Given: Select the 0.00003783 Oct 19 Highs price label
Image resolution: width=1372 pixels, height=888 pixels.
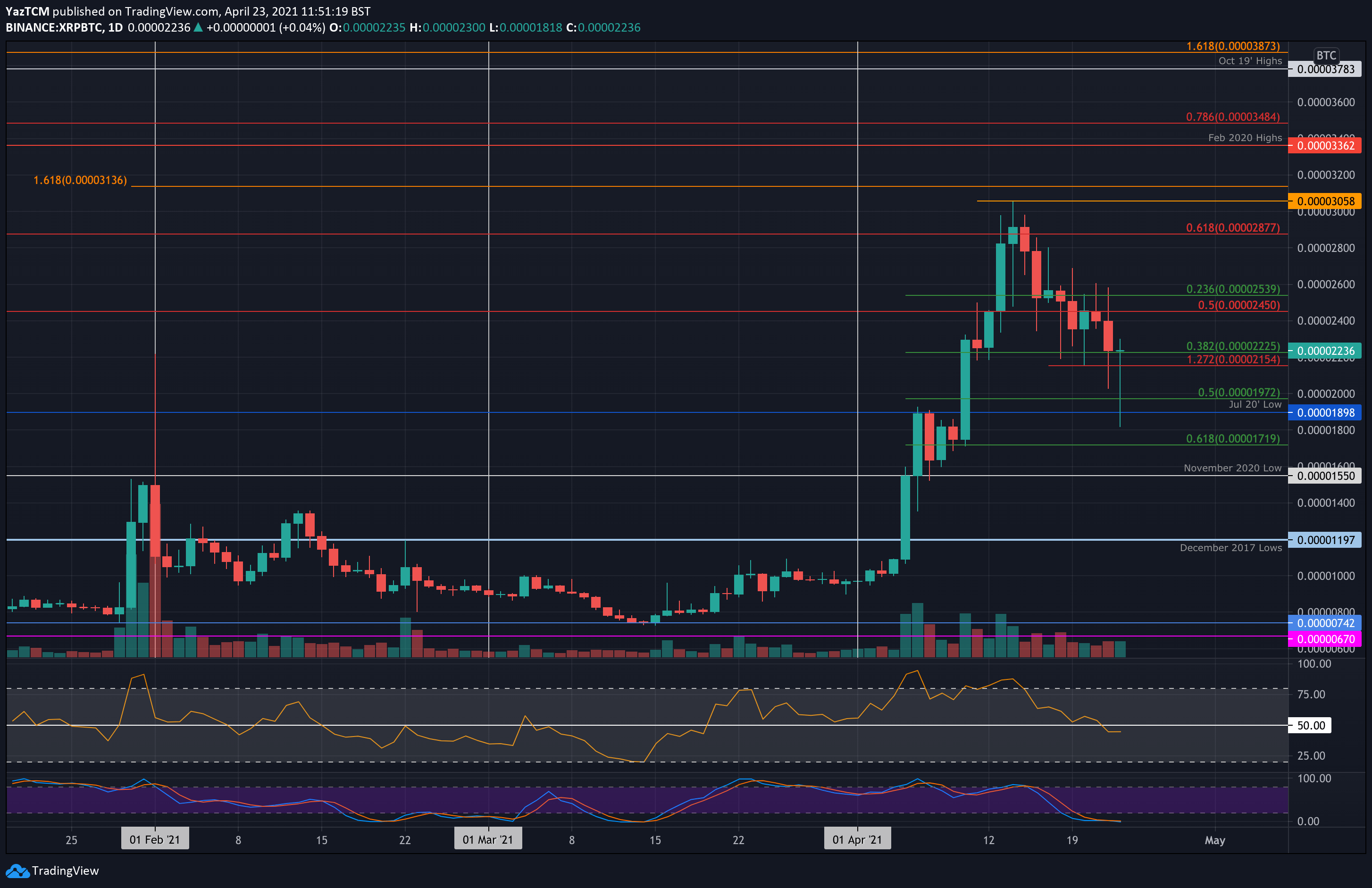Looking at the screenshot, I should [x=1325, y=69].
